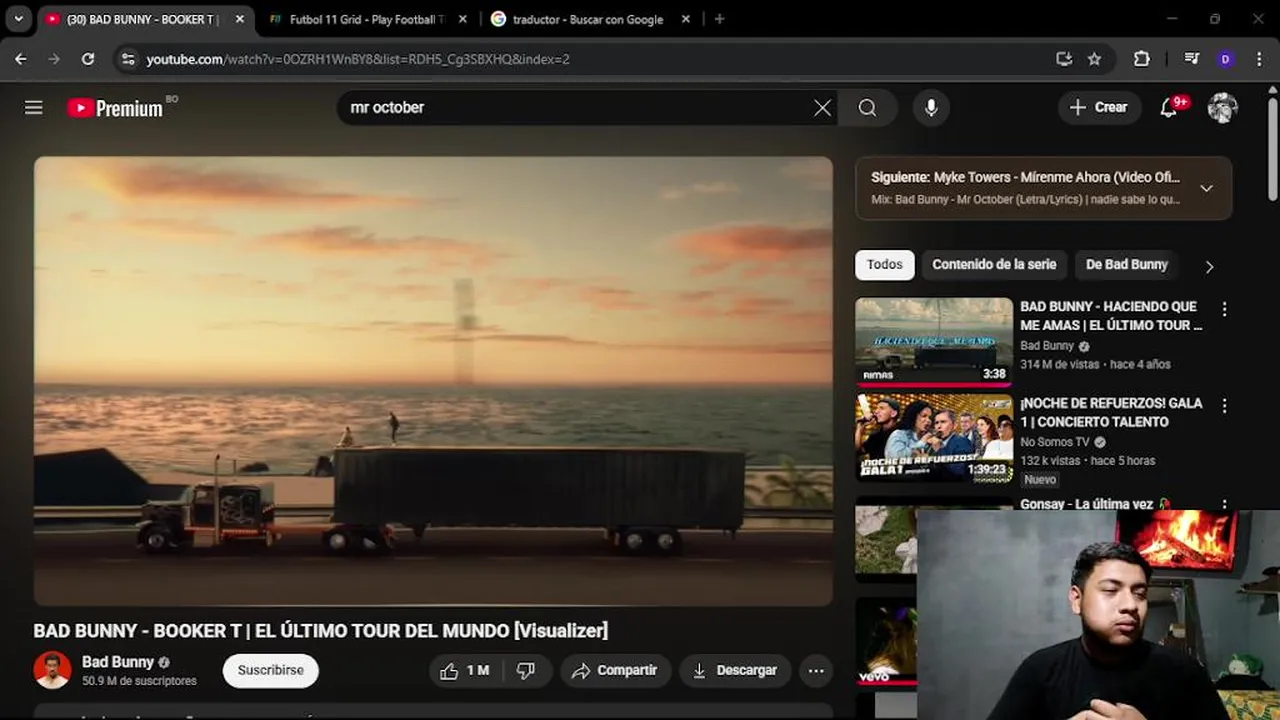Viewport: 1280px width, 720px height.
Task: Open HACIENDO QUE ME AMAS video thumbnail
Action: click(x=934, y=342)
